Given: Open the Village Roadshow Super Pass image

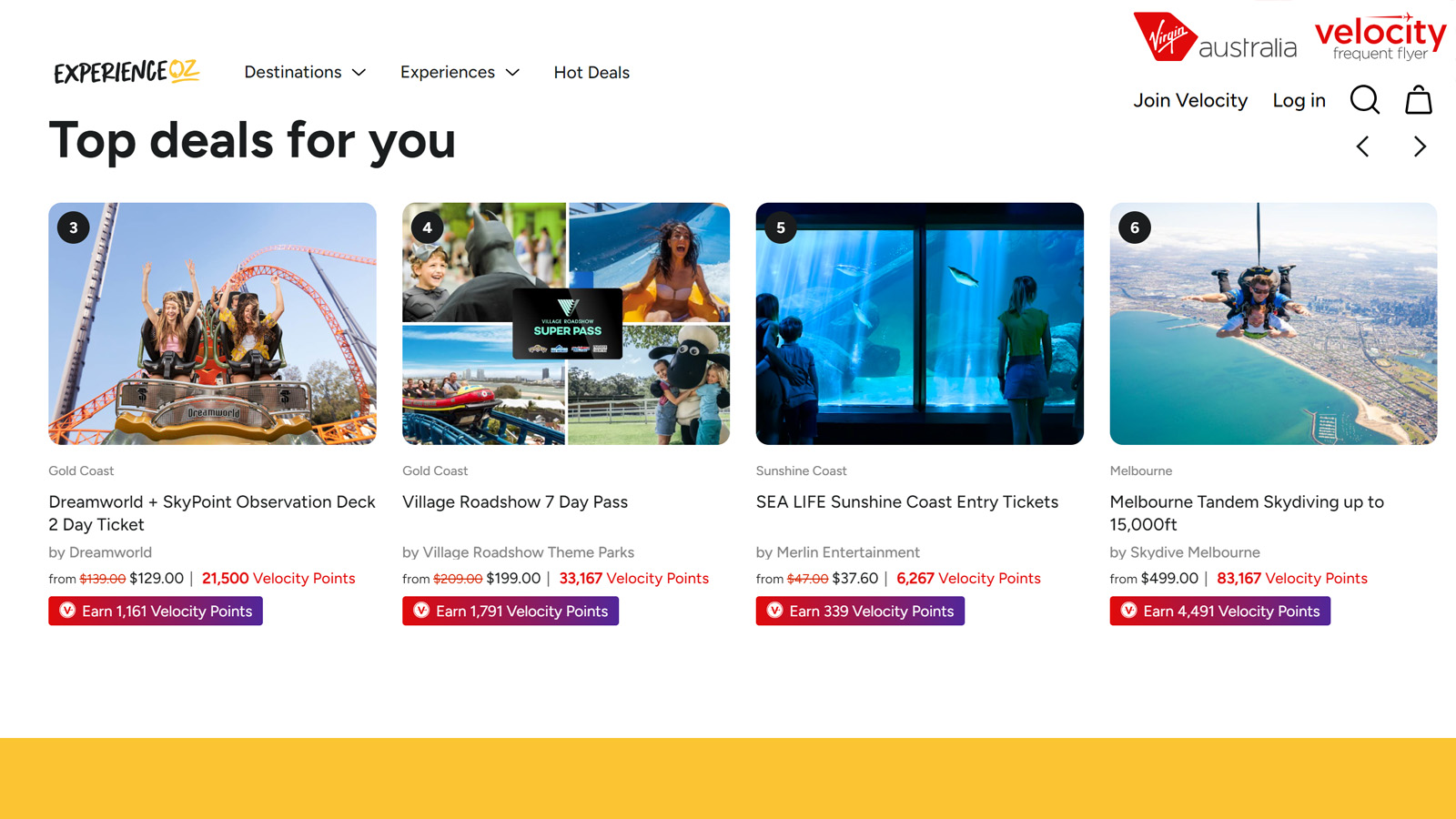Looking at the screenshot, I should coord(566,323).
